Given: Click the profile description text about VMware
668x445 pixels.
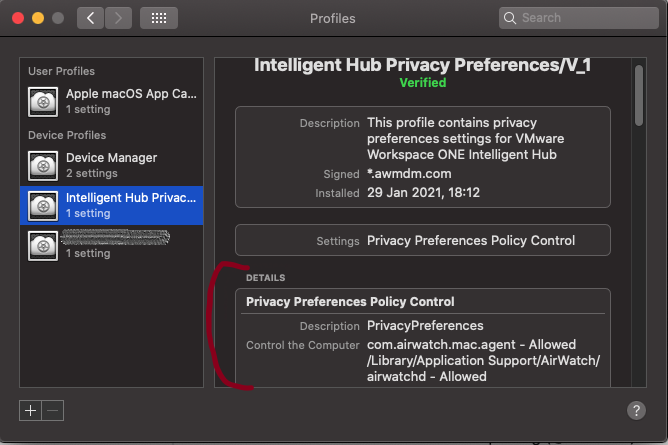Looking at the screenshot, I should [x=465, y=138].
